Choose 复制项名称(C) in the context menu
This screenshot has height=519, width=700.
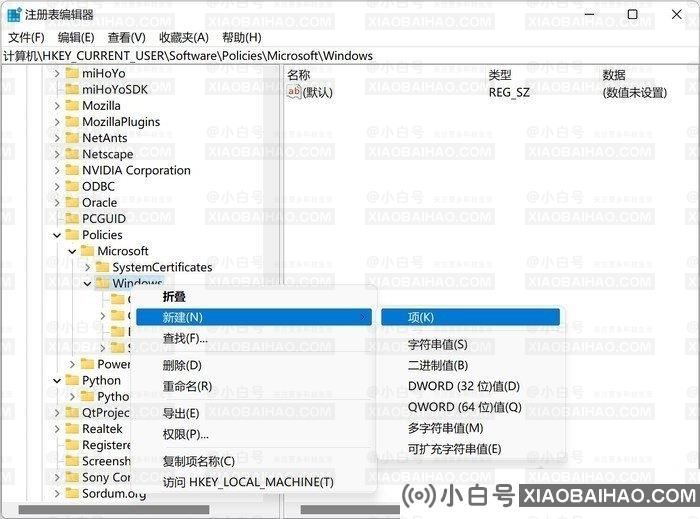pyautogui.click(x=254, y=461)
